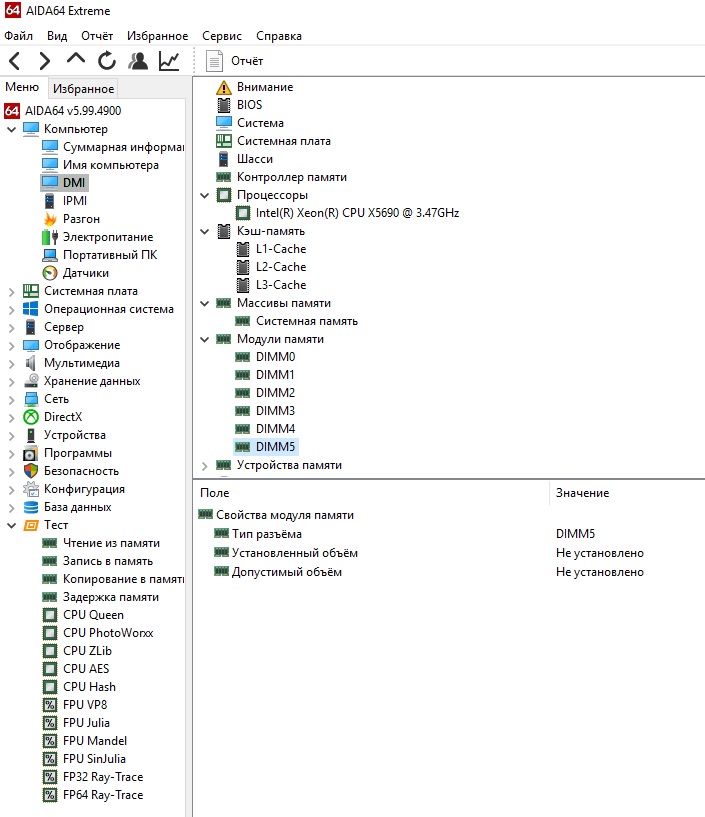Go forward with the right arrow toolbar icon
The width and height of the screenshot is (705, 817).
pos(45,61)
